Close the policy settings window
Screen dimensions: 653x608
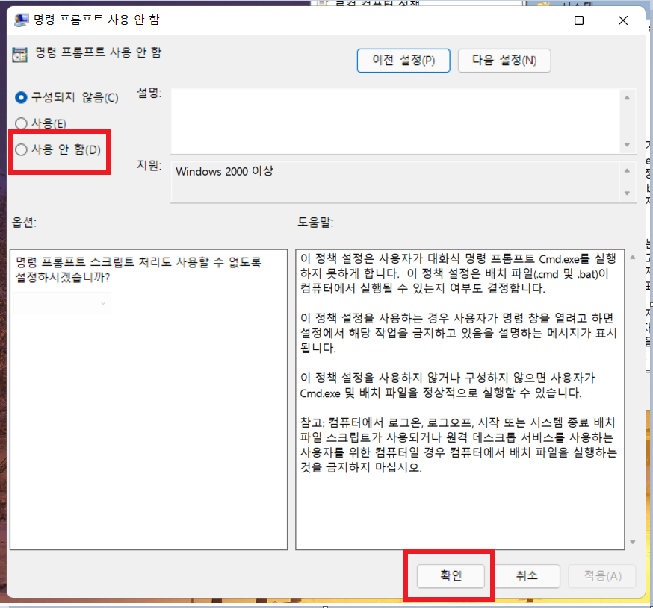click(x=623, y=20)
